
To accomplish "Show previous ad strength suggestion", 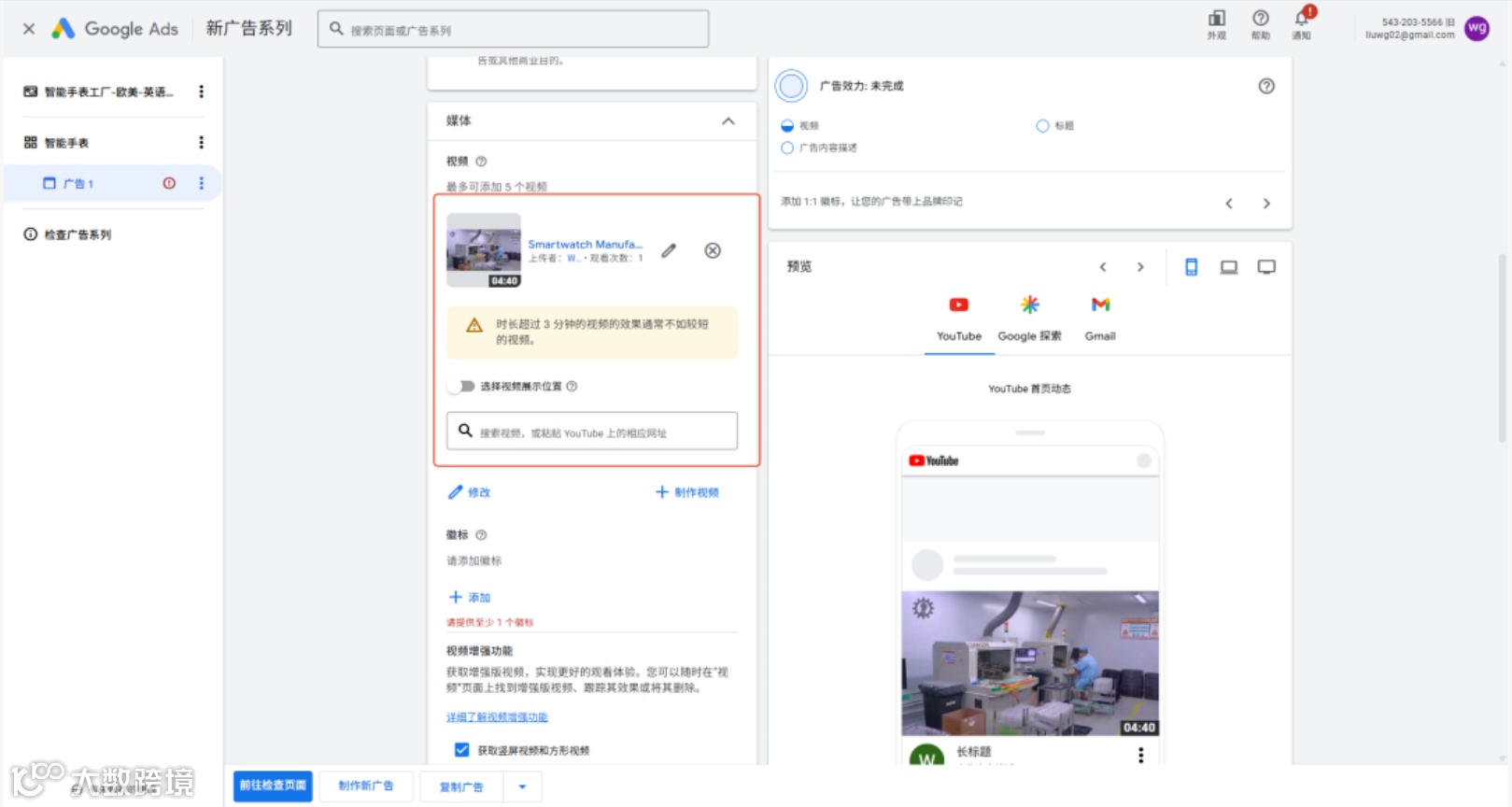I will pos(1229,203).
